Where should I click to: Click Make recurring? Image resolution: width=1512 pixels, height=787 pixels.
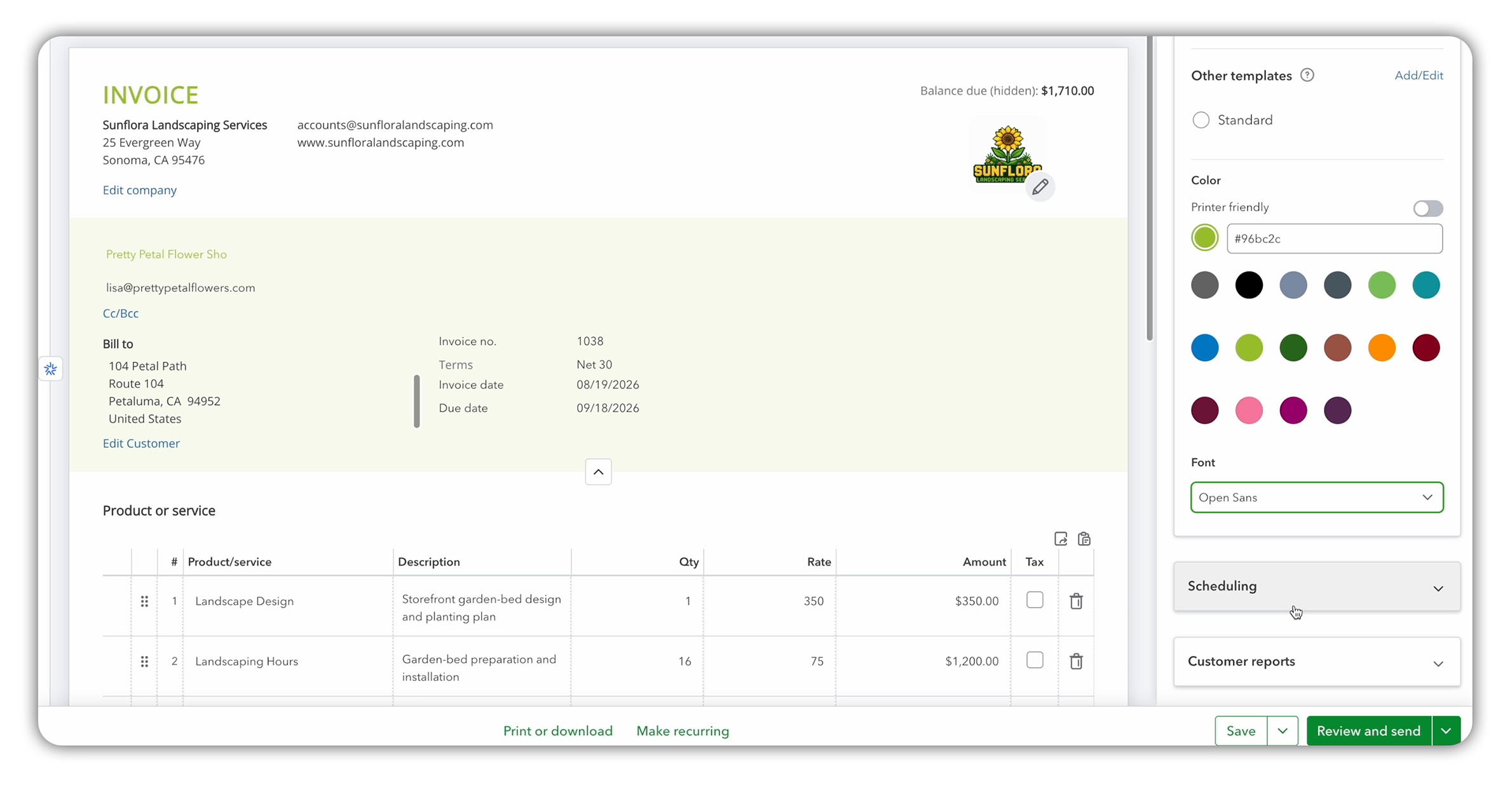[x=683, y=731]
